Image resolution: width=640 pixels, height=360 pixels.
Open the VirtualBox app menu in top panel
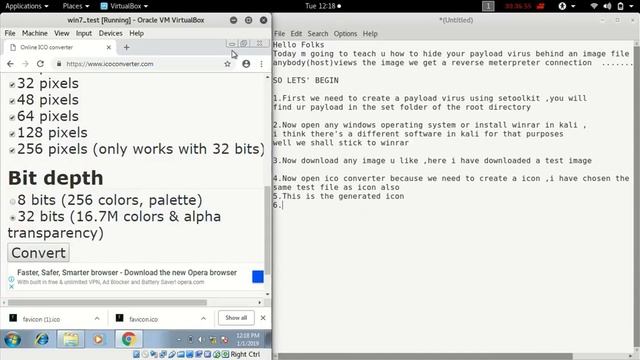[124, 6]
